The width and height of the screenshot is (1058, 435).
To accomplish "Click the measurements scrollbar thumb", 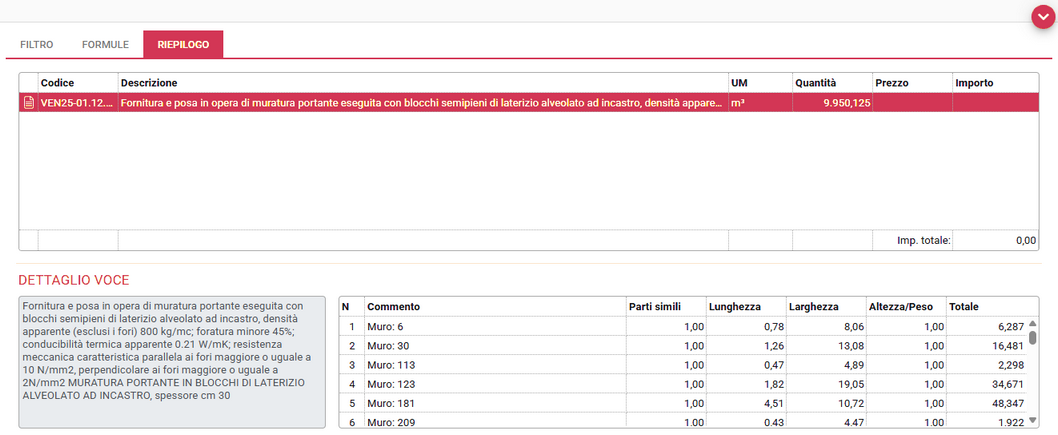I will [x=1032, y=337].
